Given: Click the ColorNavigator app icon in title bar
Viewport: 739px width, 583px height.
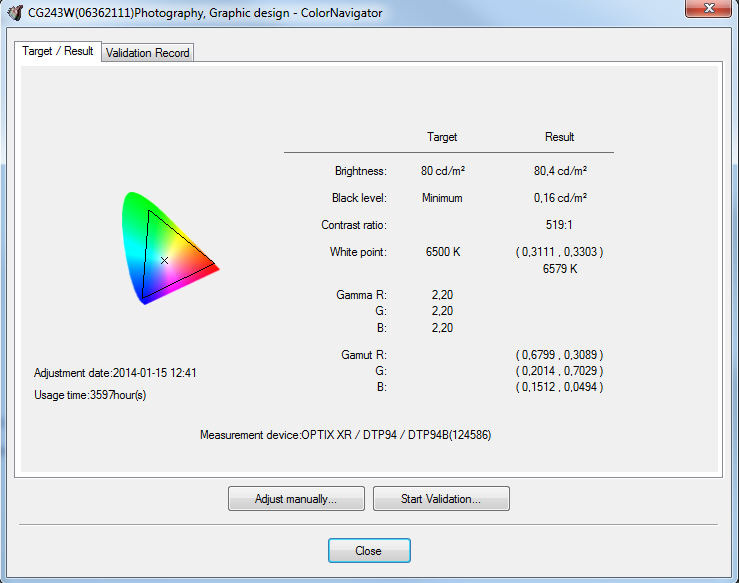Looking at the screenshot, I should click(15, 13).
